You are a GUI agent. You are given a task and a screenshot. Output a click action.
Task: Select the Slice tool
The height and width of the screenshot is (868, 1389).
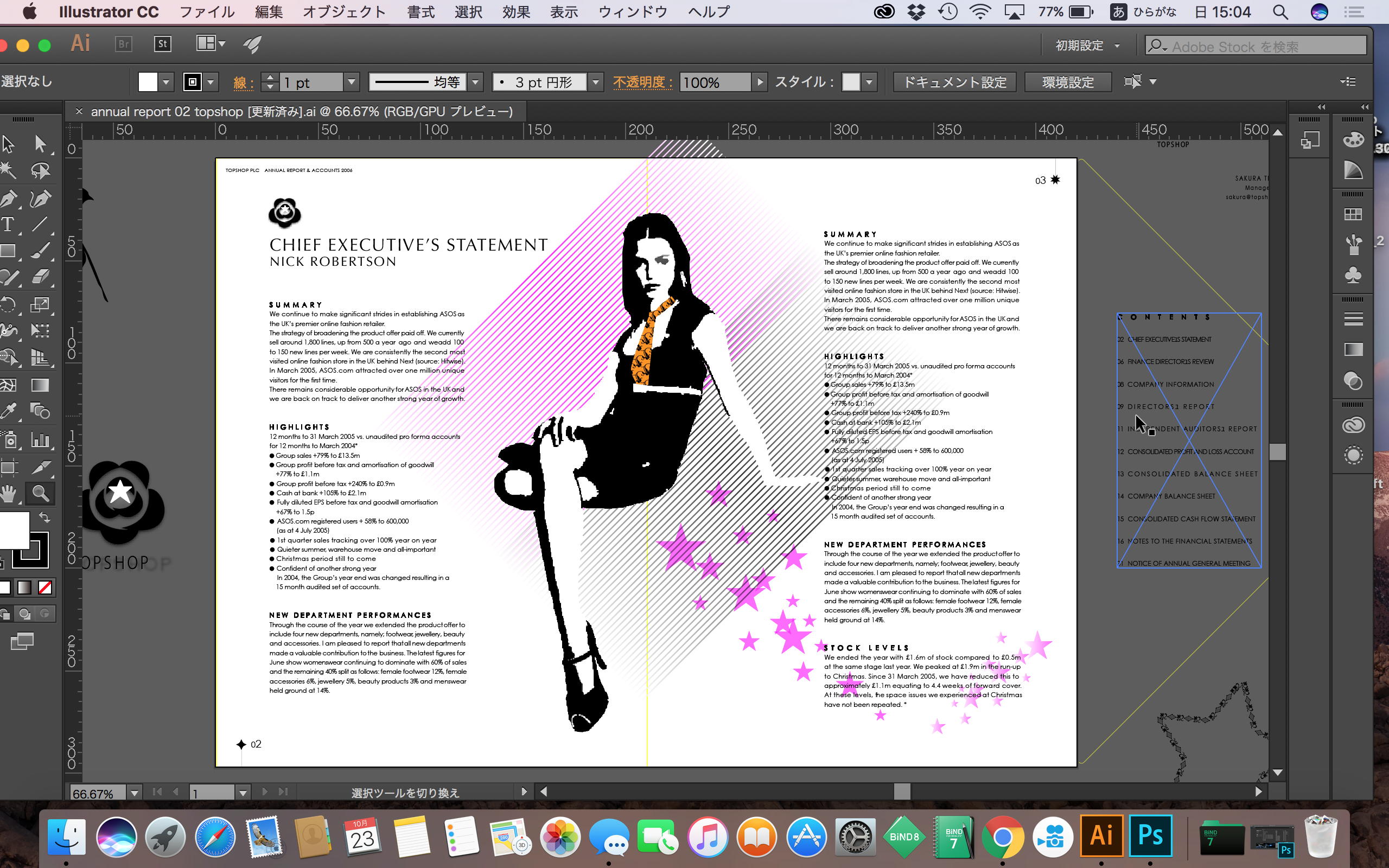coord(40,467)
